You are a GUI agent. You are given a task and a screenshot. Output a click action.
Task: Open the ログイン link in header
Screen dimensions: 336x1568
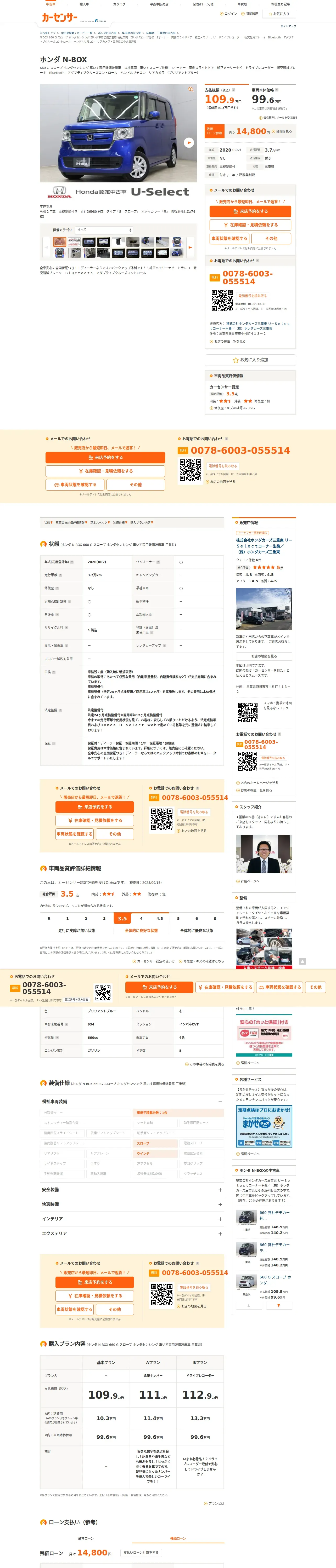(x=229, y=13)
